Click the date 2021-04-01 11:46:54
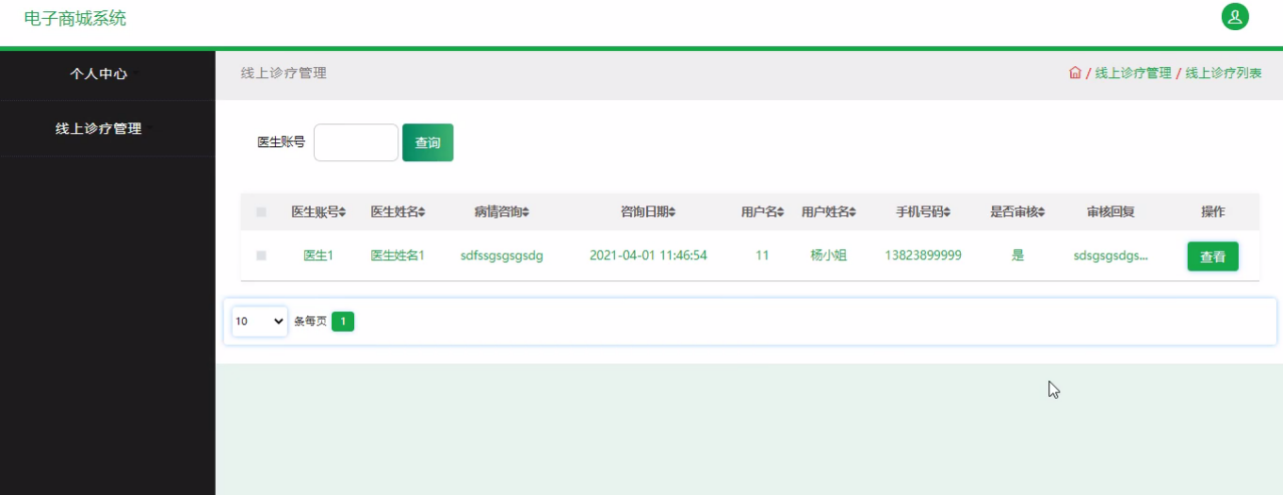The image size is (1284, 495). tap(648, 256)
